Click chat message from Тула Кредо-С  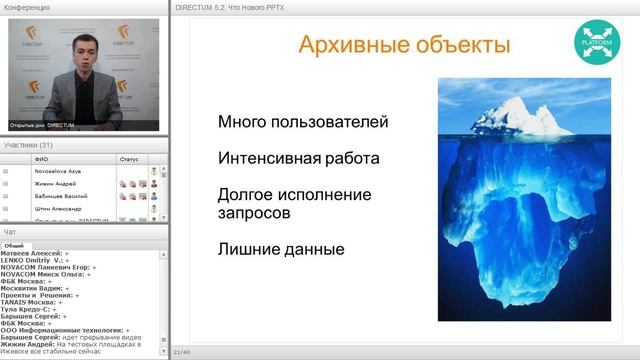point(29,309)
